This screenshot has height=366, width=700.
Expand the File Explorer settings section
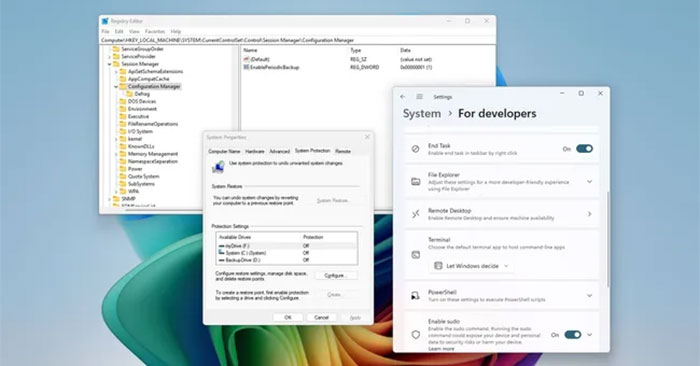pos(589,182)
